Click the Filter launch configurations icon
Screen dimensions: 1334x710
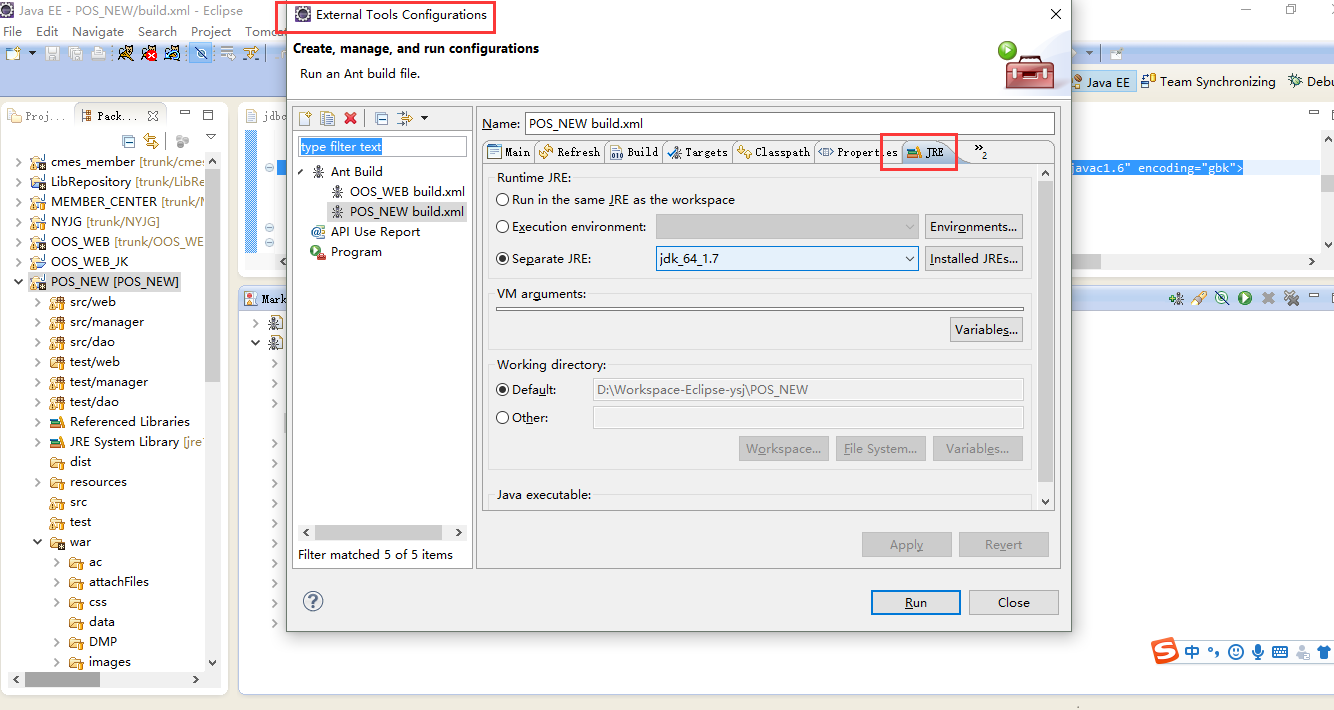(405, 118)
